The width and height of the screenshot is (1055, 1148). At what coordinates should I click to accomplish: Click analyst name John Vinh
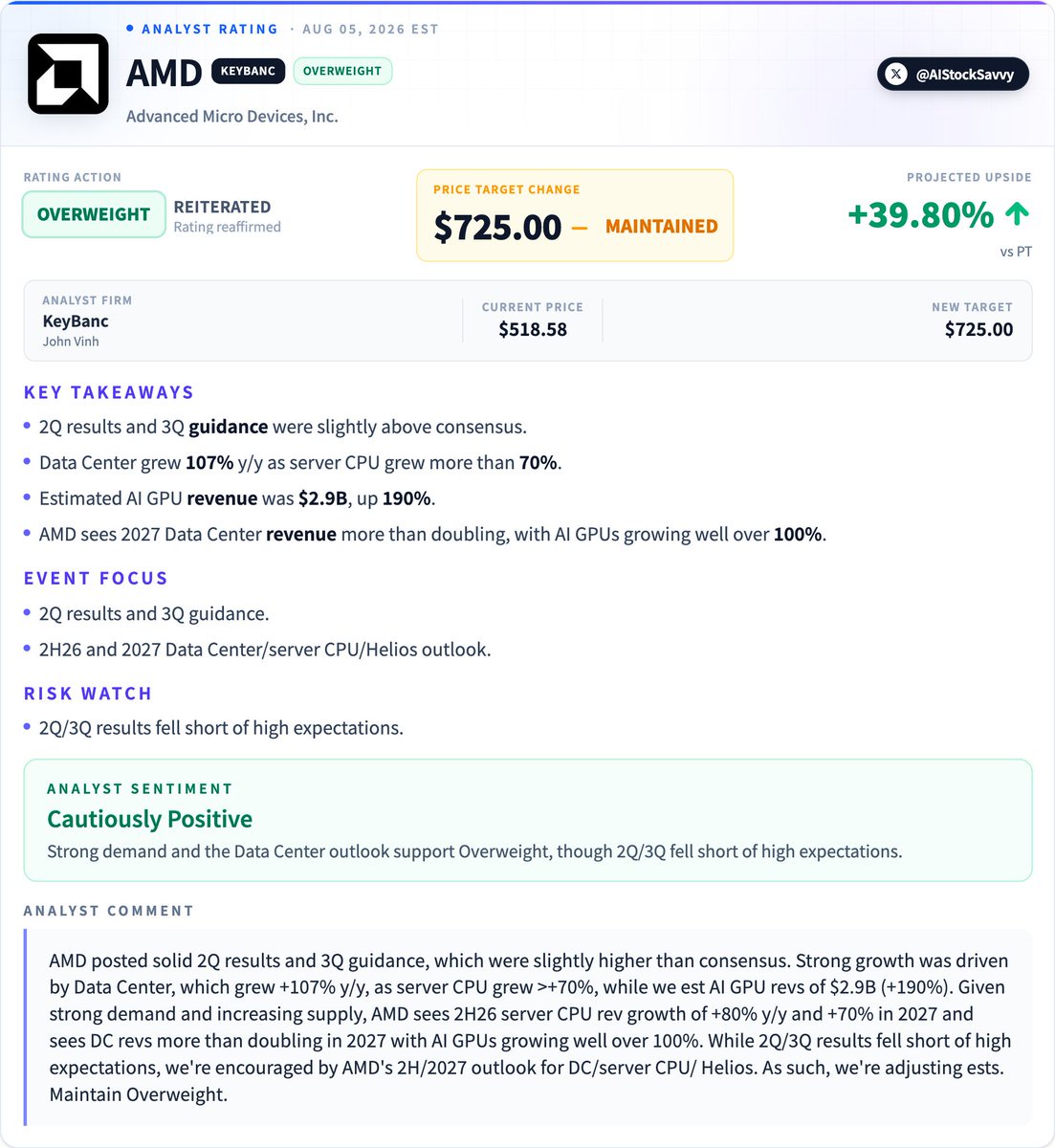(71, 342)
